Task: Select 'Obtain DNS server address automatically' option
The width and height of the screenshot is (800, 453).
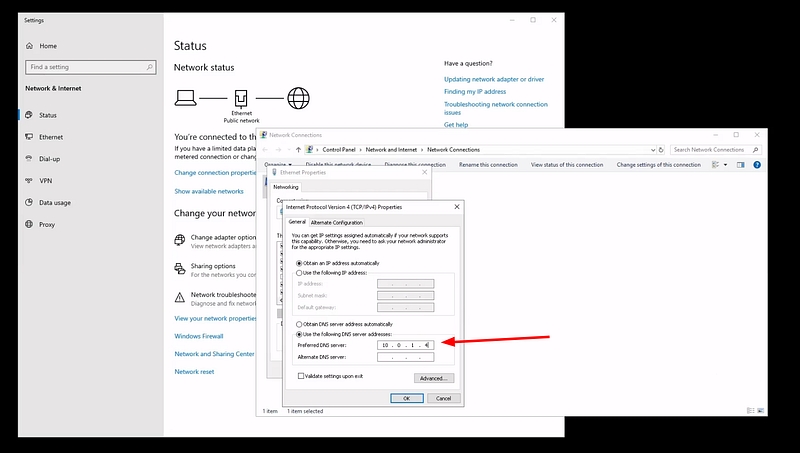Action: pos(299,325)
